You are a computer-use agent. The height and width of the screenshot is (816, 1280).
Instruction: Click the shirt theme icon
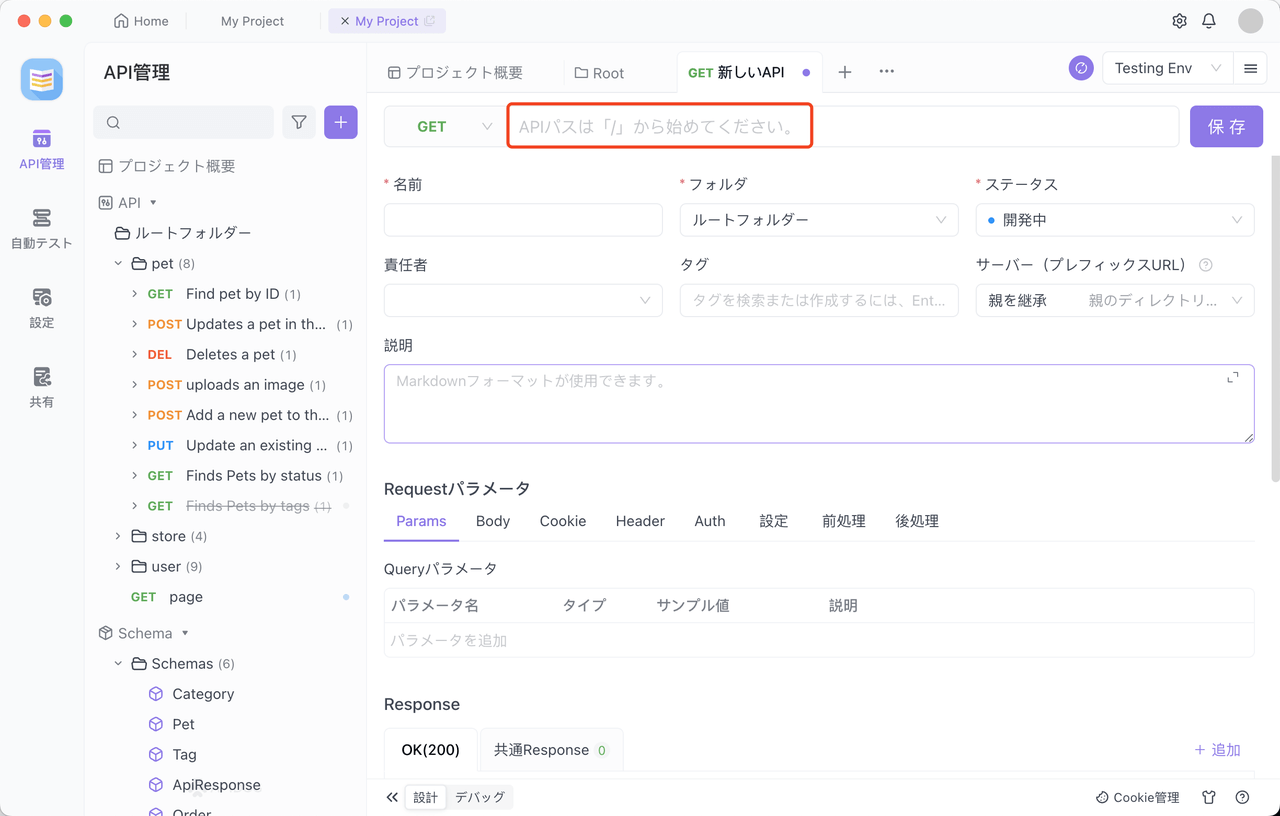click(x=1209, y=797)
